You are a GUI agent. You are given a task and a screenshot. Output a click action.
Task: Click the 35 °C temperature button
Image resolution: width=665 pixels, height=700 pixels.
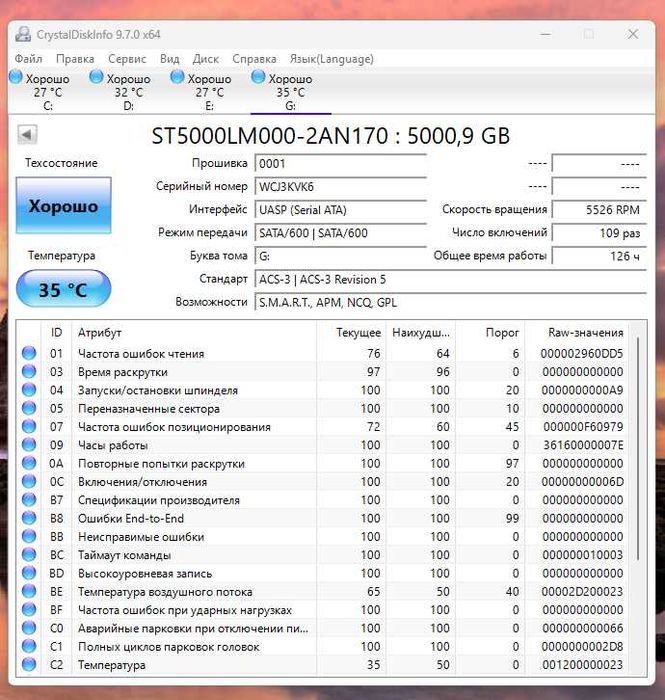[x=63, y=289]
